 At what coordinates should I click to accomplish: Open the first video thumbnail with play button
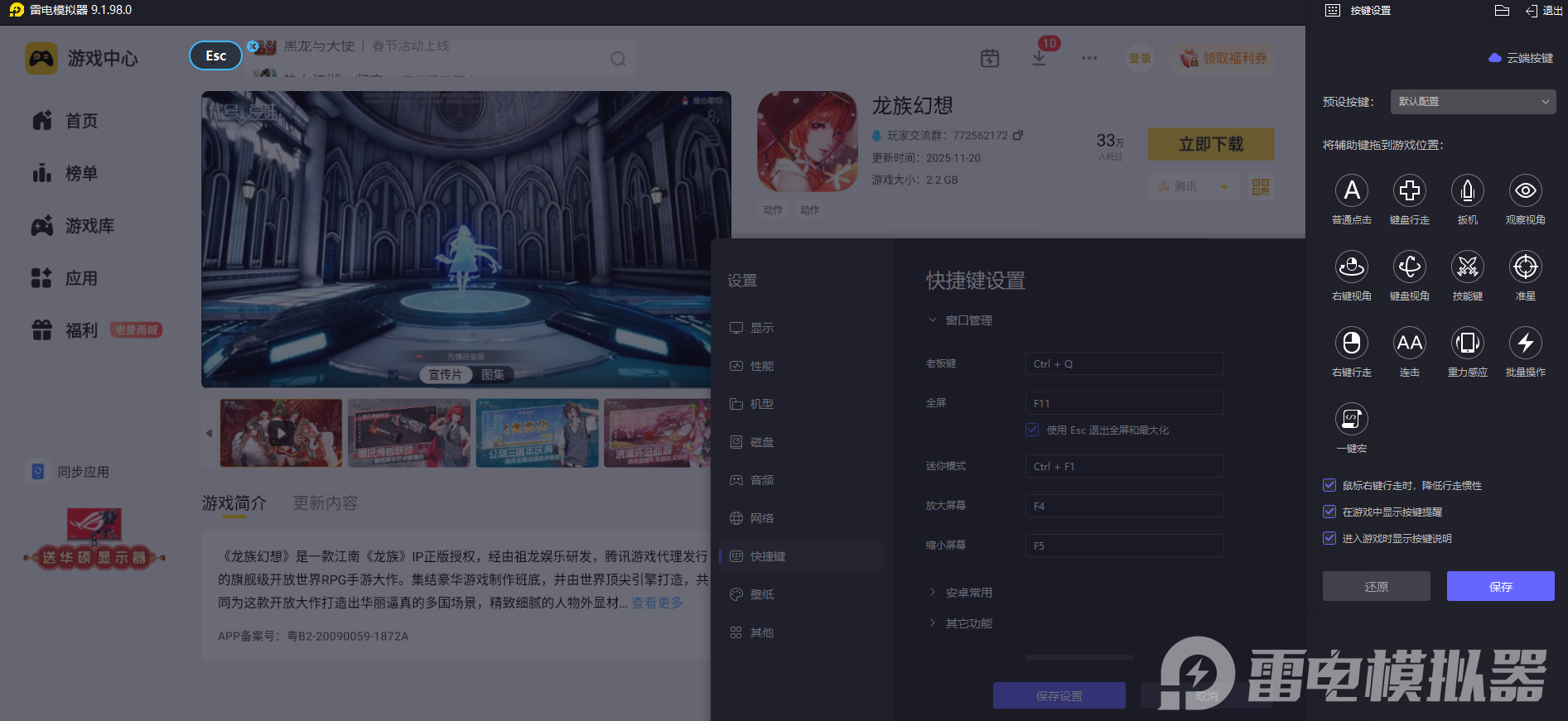[281, 433]
